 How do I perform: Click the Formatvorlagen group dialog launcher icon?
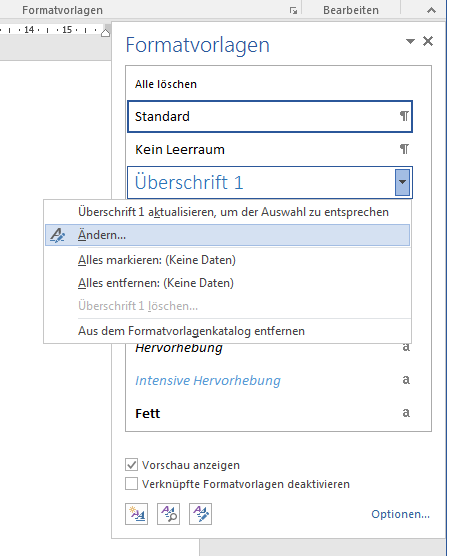pos(293,10)
